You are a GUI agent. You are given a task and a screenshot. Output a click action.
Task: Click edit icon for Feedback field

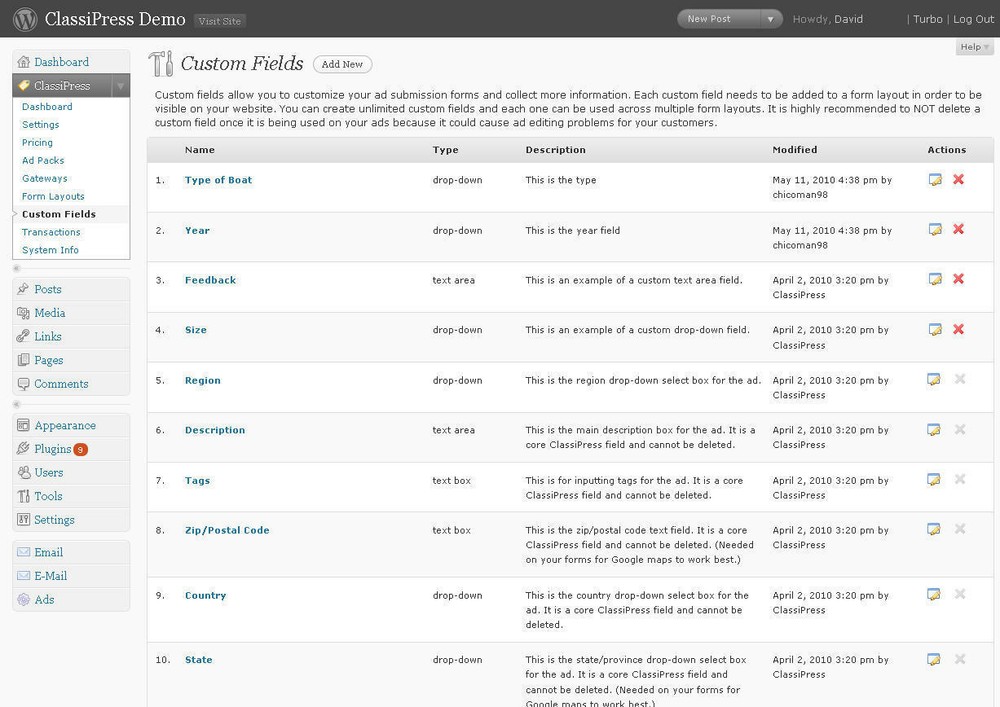935,279
